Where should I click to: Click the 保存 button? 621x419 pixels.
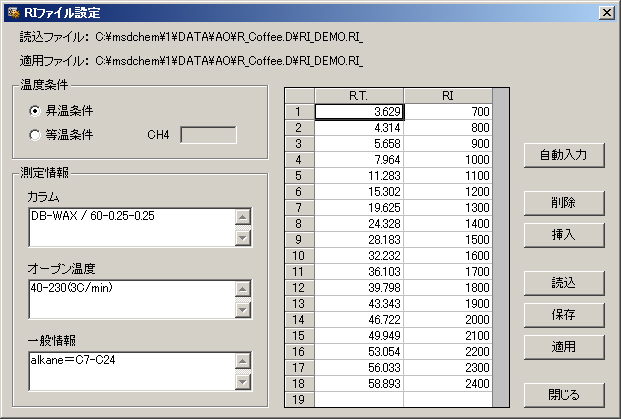click(564, 315)
